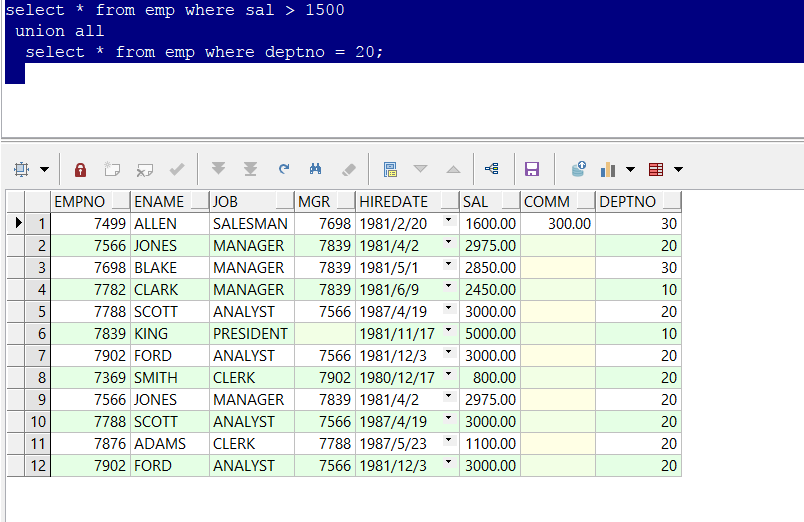Click the fetch last page icon
804x522 pixels.
[250, 169]
